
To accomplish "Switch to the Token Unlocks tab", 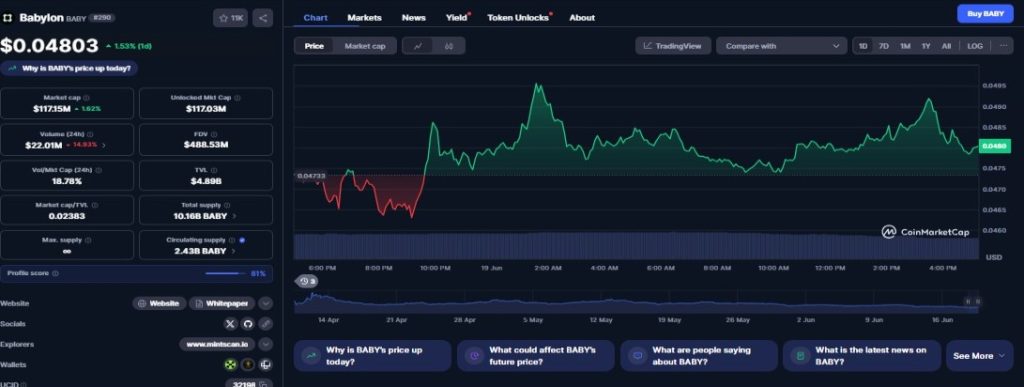I will pos(518,18).
